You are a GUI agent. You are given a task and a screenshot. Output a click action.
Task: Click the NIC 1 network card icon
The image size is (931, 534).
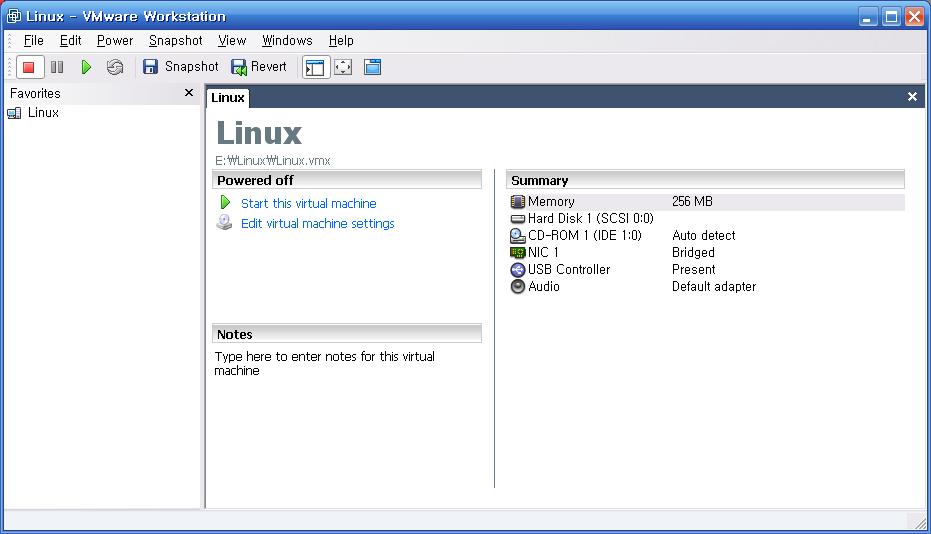(x=518, y=252)
